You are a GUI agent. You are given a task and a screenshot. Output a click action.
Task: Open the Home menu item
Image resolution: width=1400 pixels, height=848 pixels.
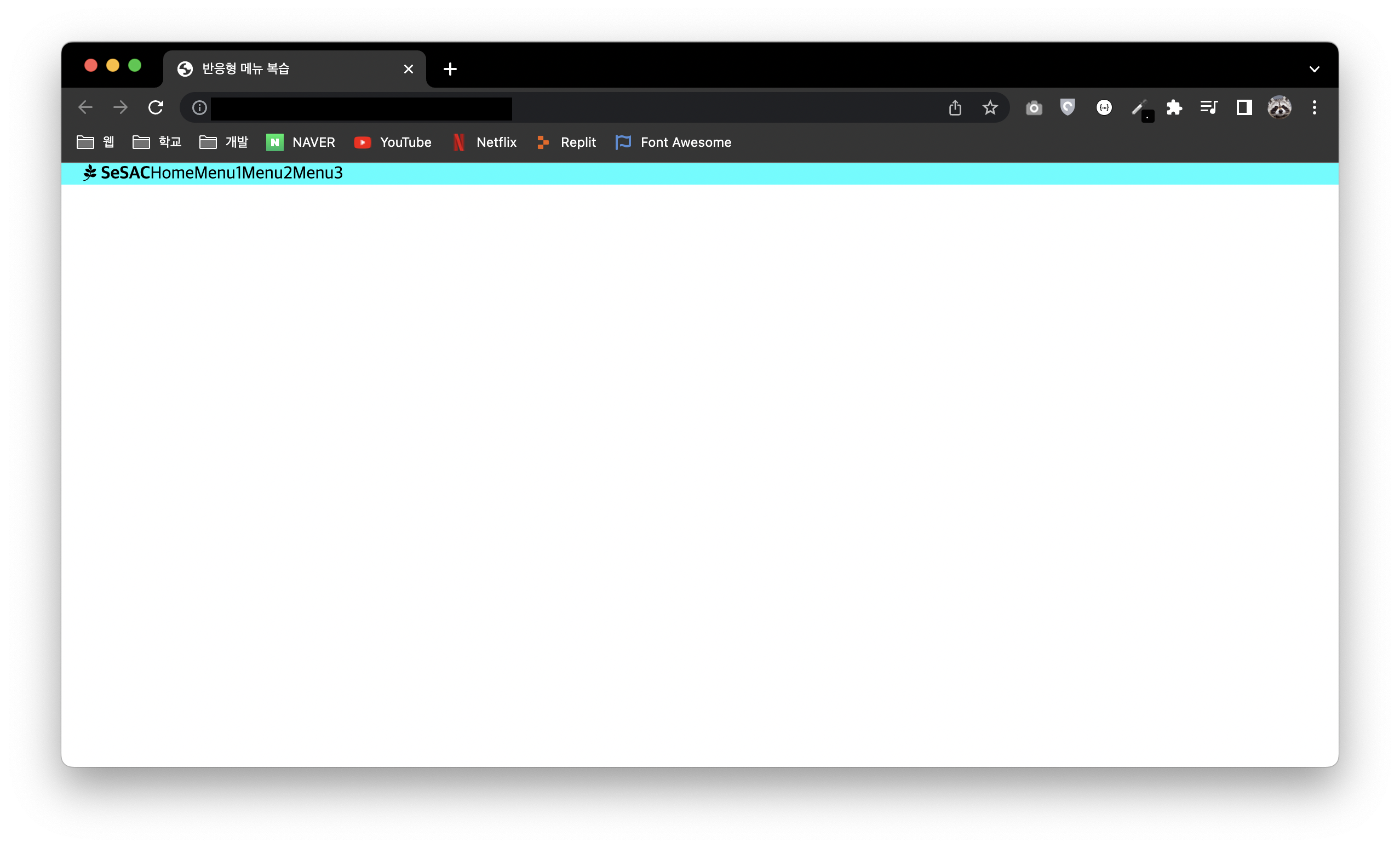coord(172,173)
